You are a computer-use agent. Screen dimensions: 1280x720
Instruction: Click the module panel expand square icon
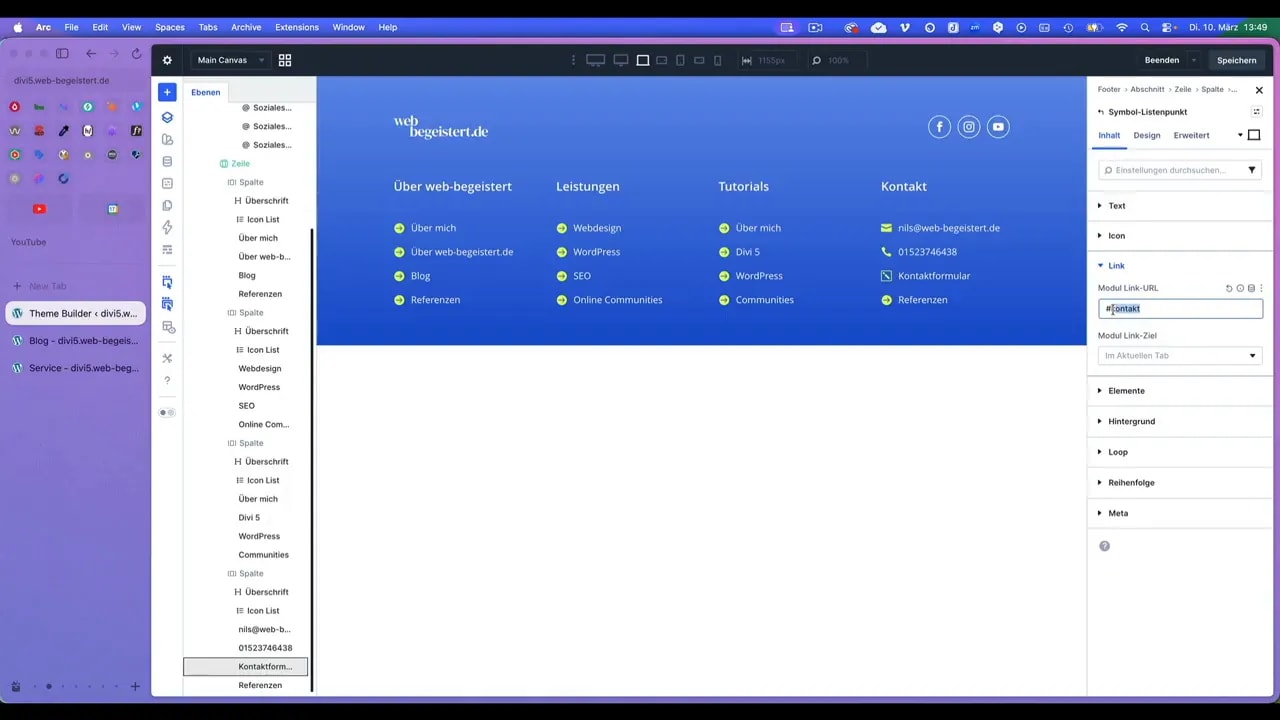coord(1254,135)
